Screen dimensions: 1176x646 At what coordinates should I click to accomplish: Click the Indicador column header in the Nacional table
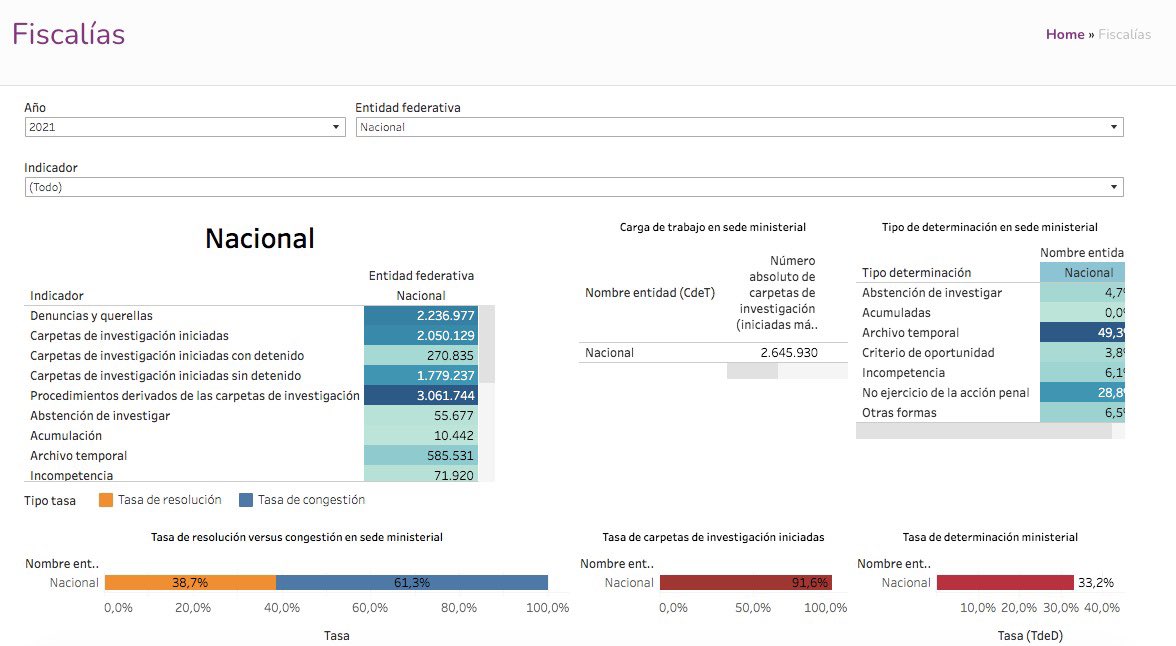(x=57, y=296)
